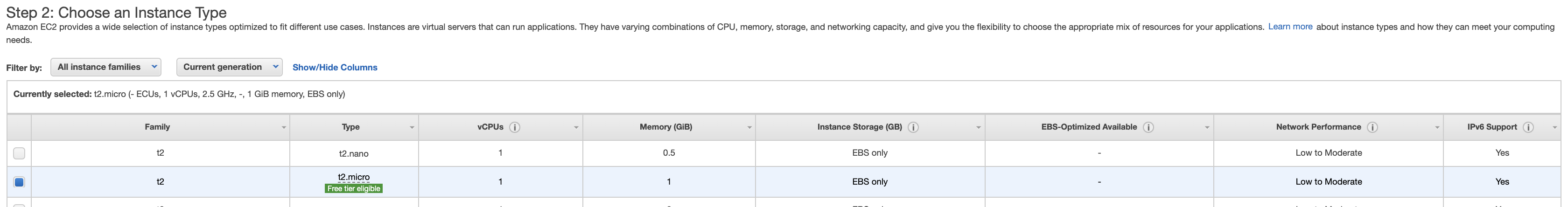Screen dimensions: 1568x207
Task: Sort by the Family column arrow
Action: point(284,128)
